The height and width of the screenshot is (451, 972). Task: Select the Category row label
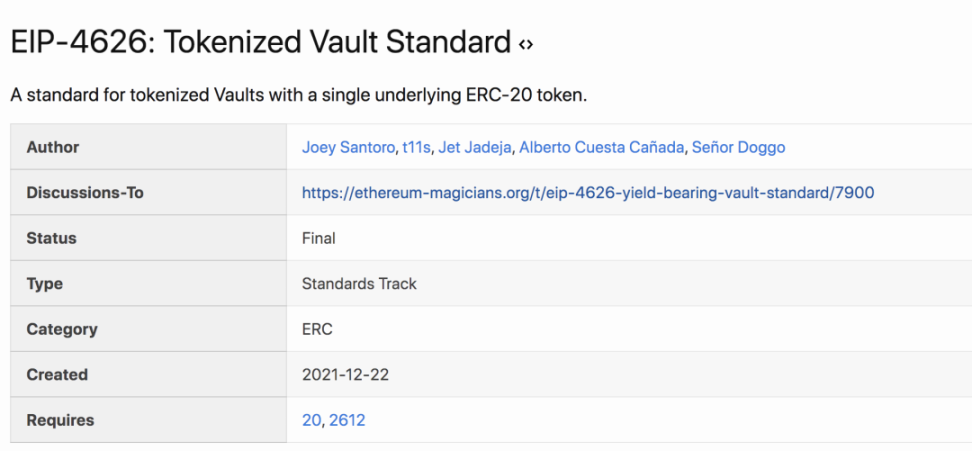pyautogui.click(x=62, y=329)
